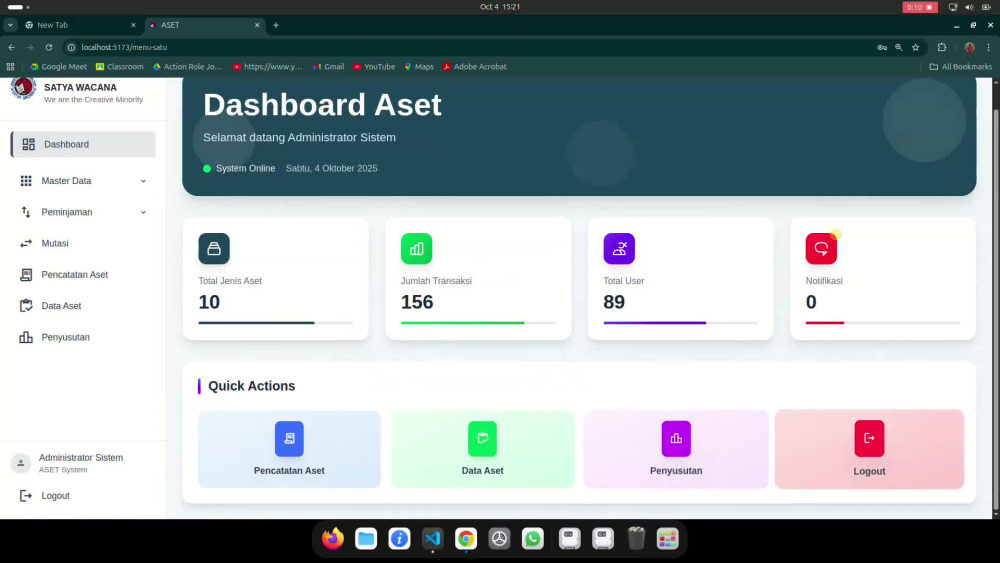Screen dimensions: 1000x563
Task: Click the browser back arrow
Action: point(11,47)
